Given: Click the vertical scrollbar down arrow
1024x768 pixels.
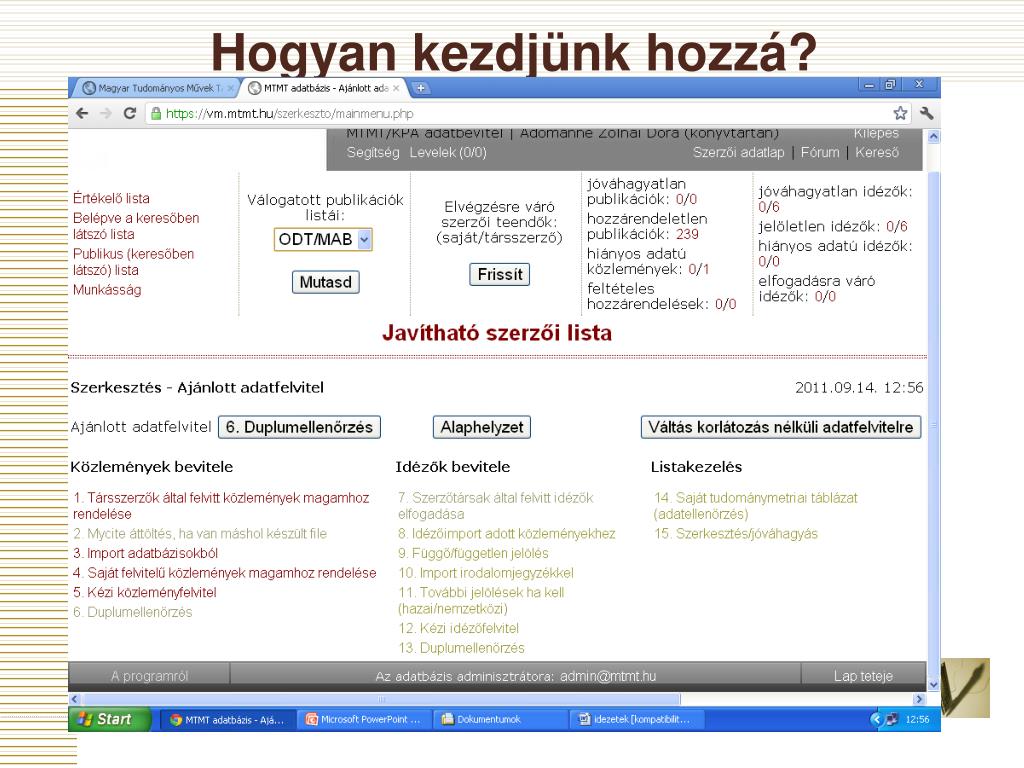Looking at the screenshot, I should coord(934,684).
